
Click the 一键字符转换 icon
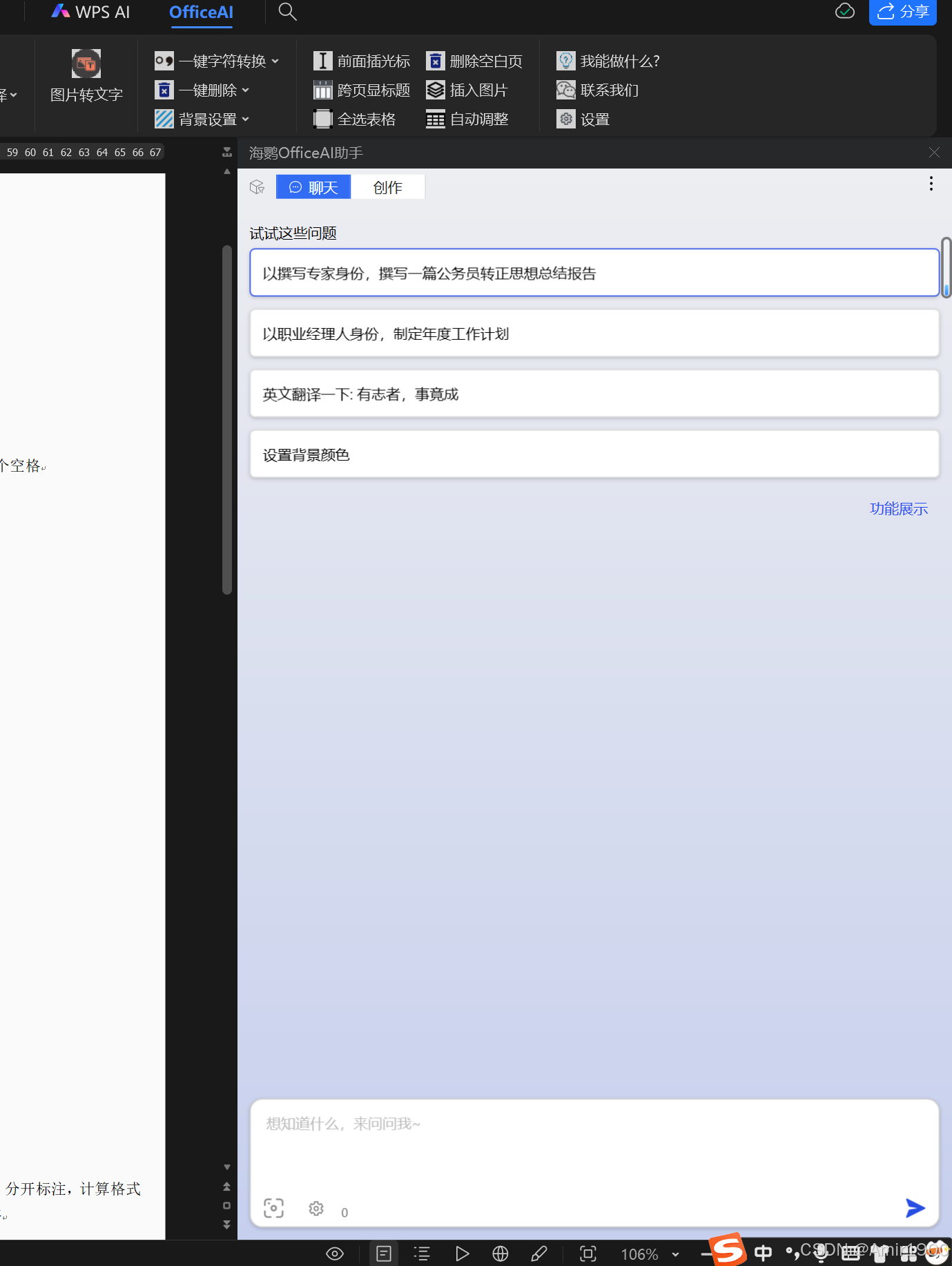(164, 61)
